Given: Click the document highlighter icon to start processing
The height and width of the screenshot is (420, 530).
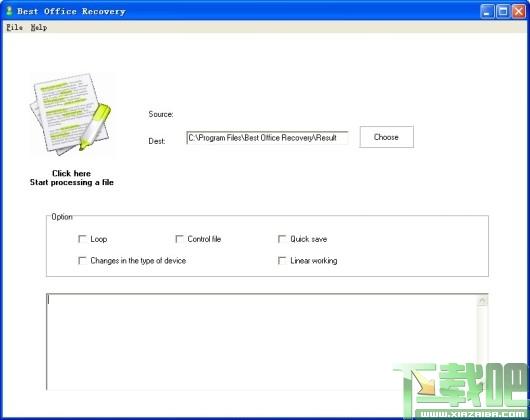Looking at the screenshot, I should coord(71,114).
